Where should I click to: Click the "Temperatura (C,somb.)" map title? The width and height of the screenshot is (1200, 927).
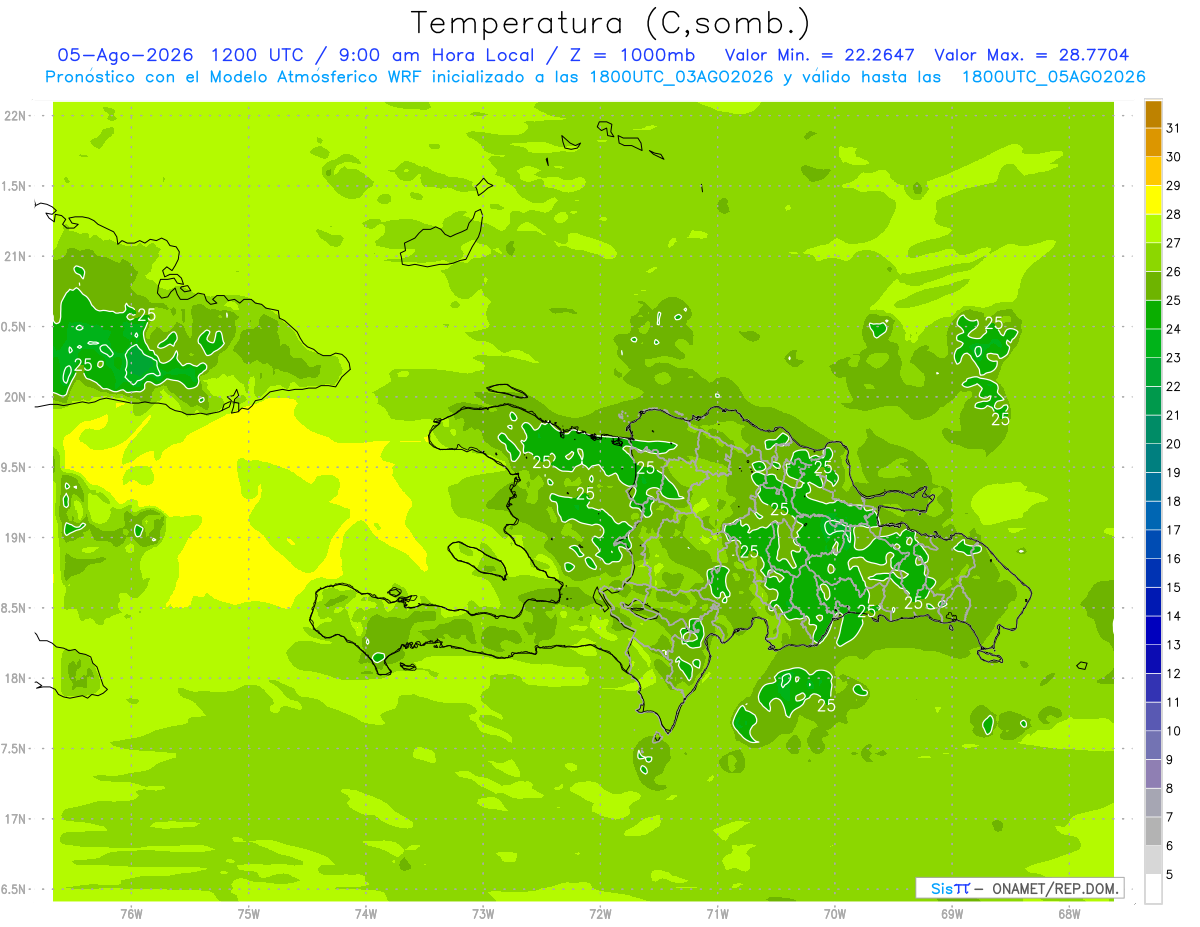coord(610,23)
